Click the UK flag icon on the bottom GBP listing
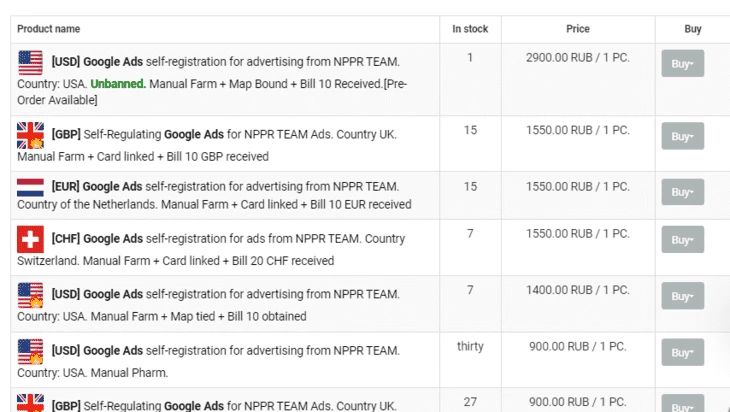Screen dimensions: 730x412 point(30,403)
